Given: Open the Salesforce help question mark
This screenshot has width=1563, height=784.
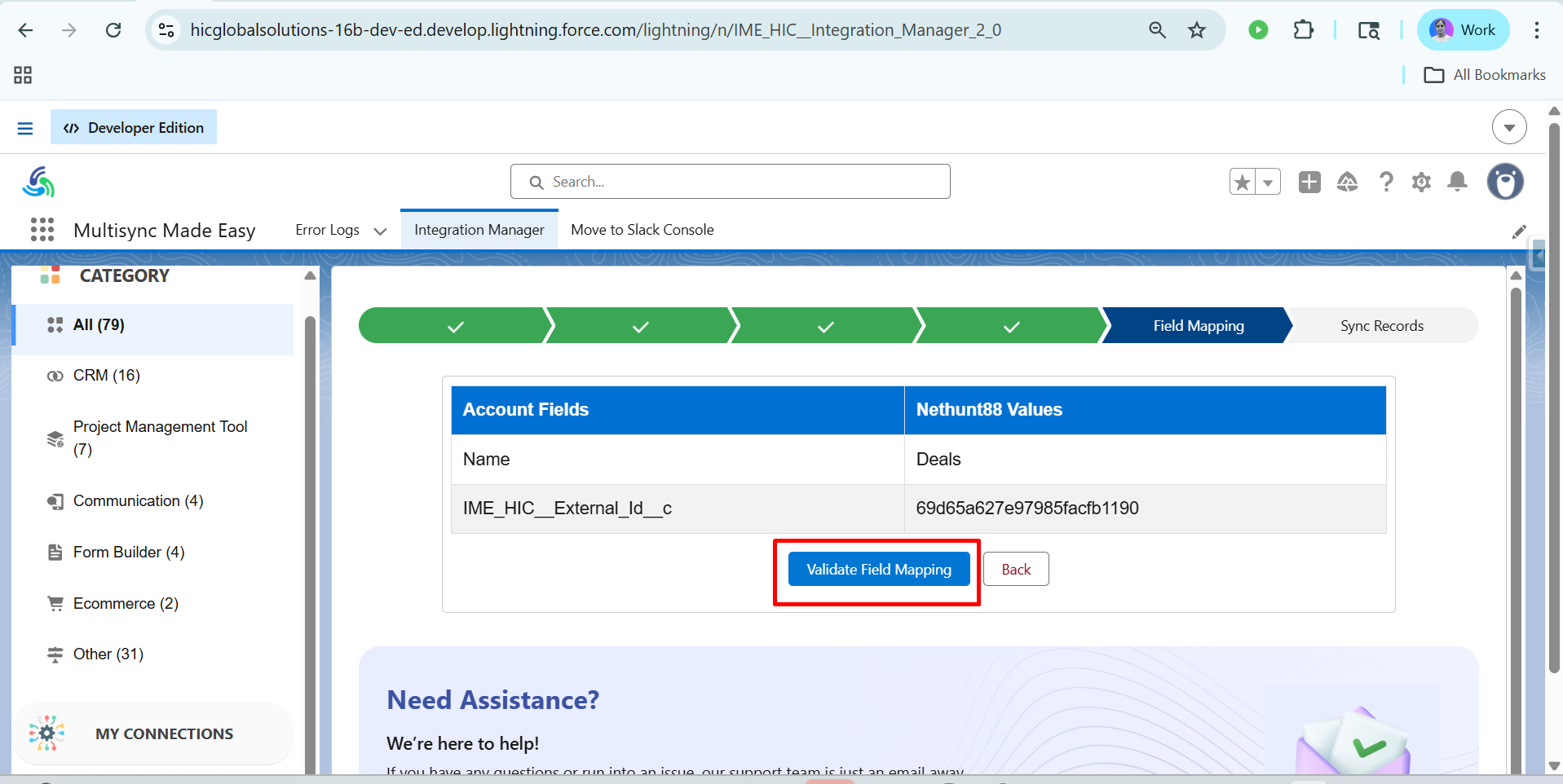Looking at the screenshot, I should (x=1385, y=182).
